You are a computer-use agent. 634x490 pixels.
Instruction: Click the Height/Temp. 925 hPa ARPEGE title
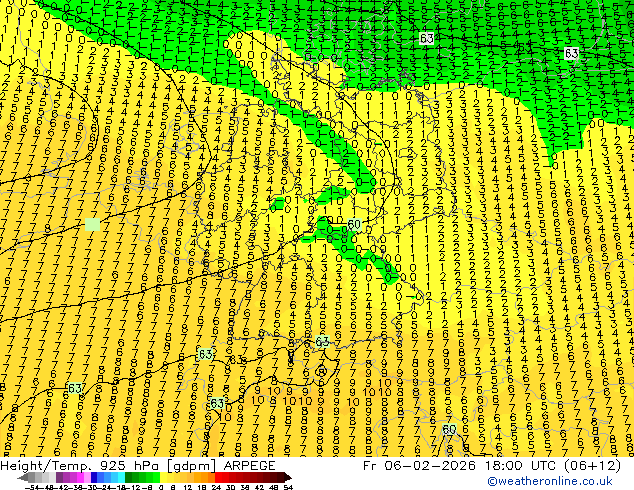pyautogui.click(x=138, y=465)
